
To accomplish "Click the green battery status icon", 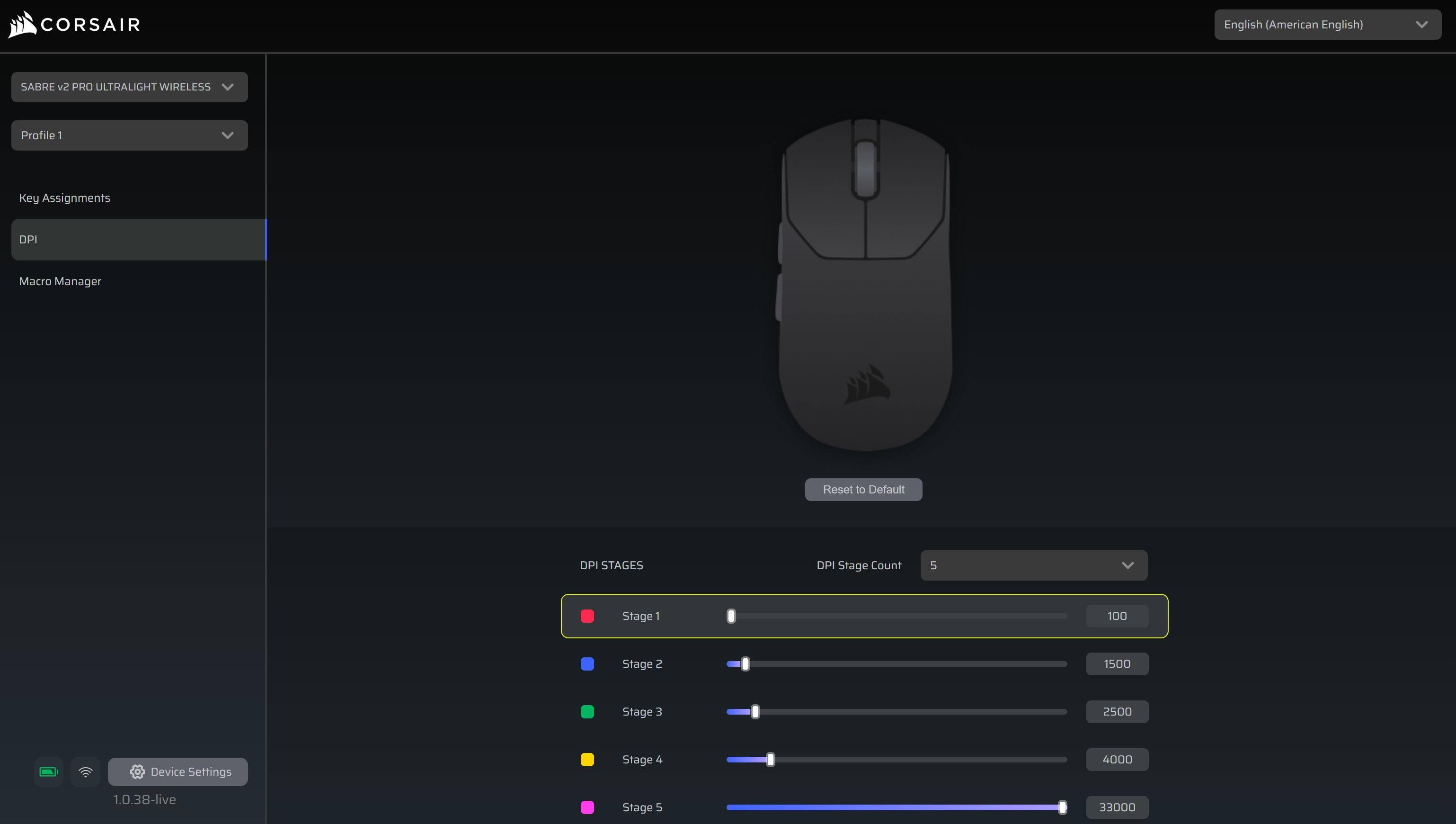I will pyautogui.click(x=49, y=772).
